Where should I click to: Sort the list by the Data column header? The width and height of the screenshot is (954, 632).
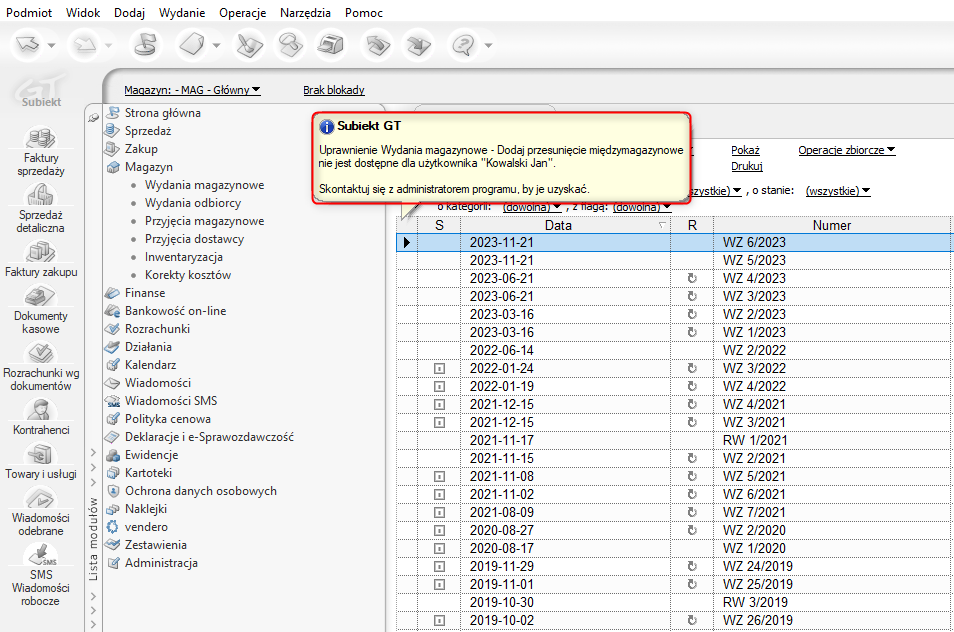tap(558, 226)
